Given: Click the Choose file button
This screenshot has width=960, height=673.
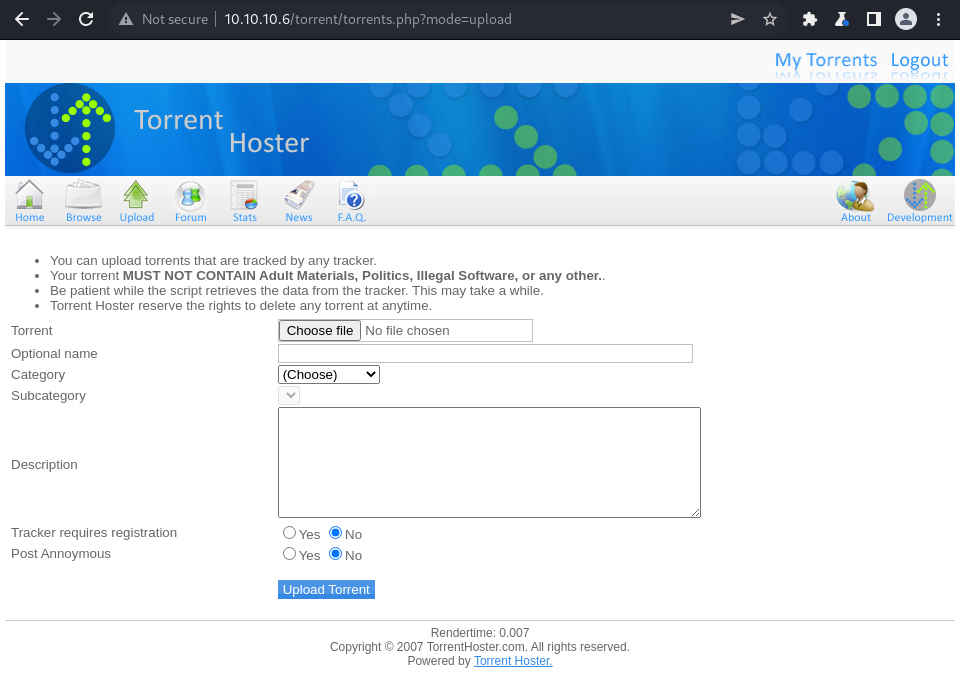Looking at the screenshot, I should (319, 330).
